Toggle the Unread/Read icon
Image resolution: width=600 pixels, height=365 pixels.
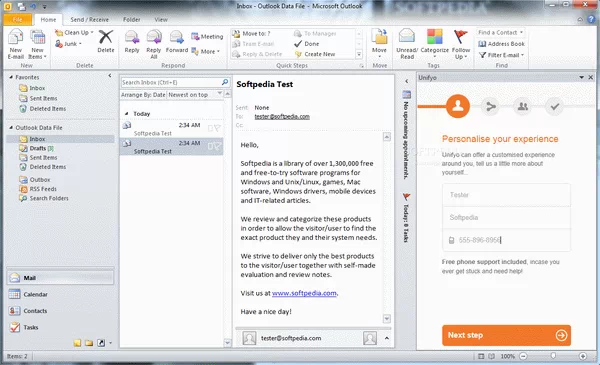(x=407, y=37)
